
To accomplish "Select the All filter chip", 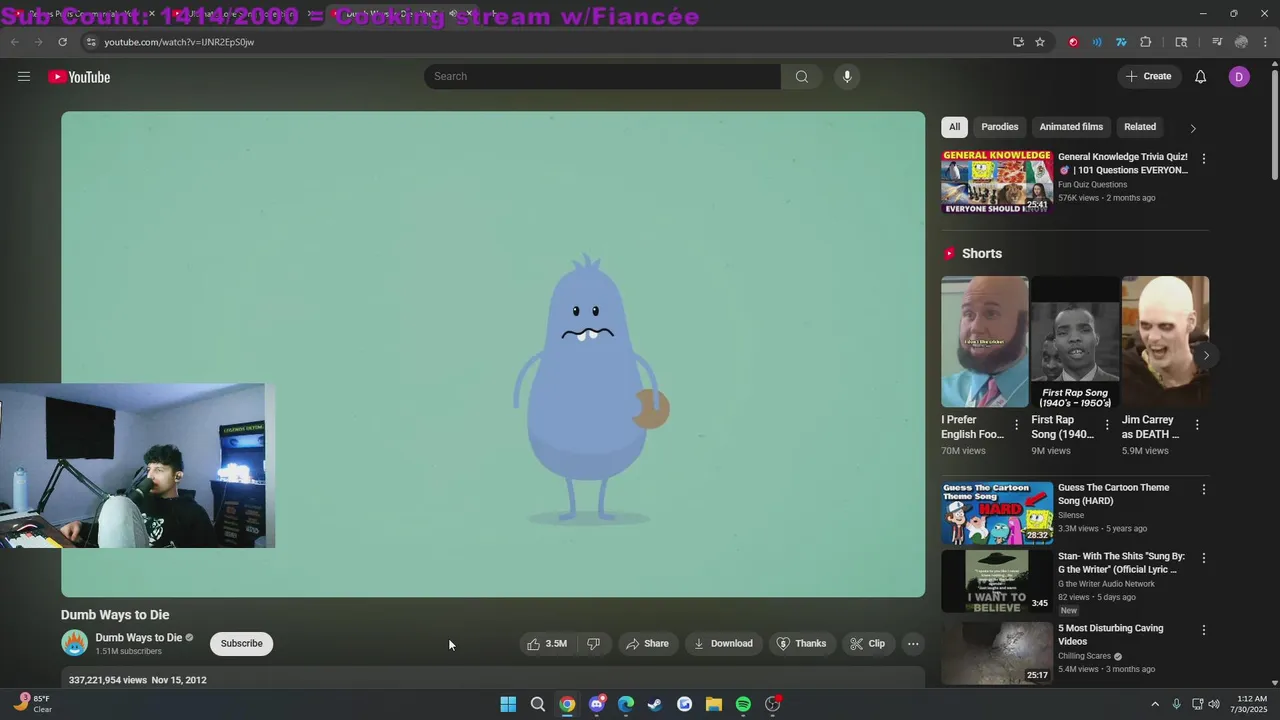I will point(954,127).
